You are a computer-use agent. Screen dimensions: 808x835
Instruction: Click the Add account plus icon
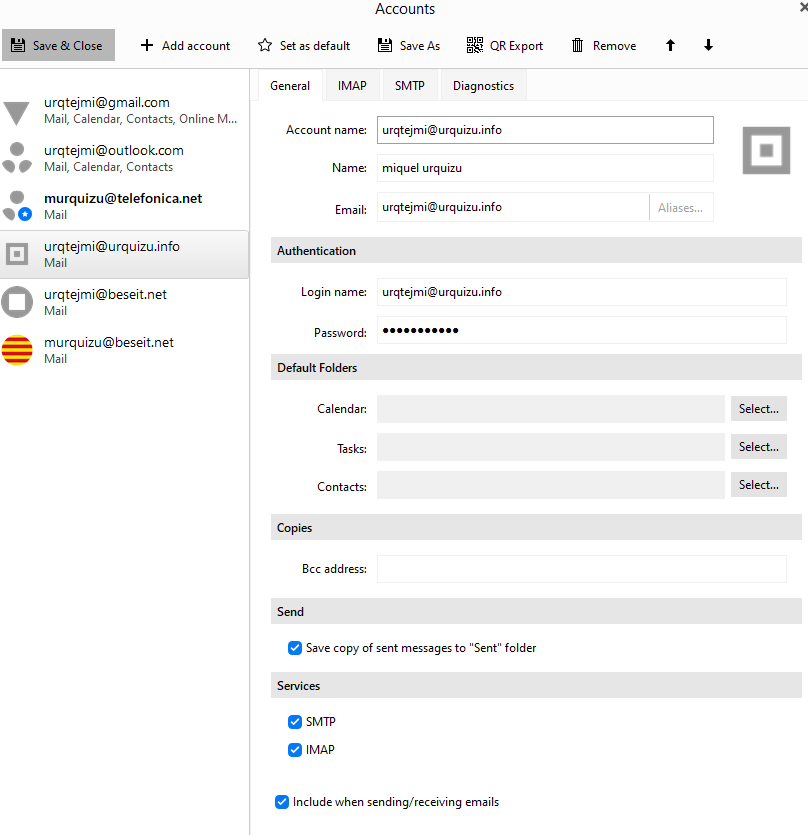147,46
